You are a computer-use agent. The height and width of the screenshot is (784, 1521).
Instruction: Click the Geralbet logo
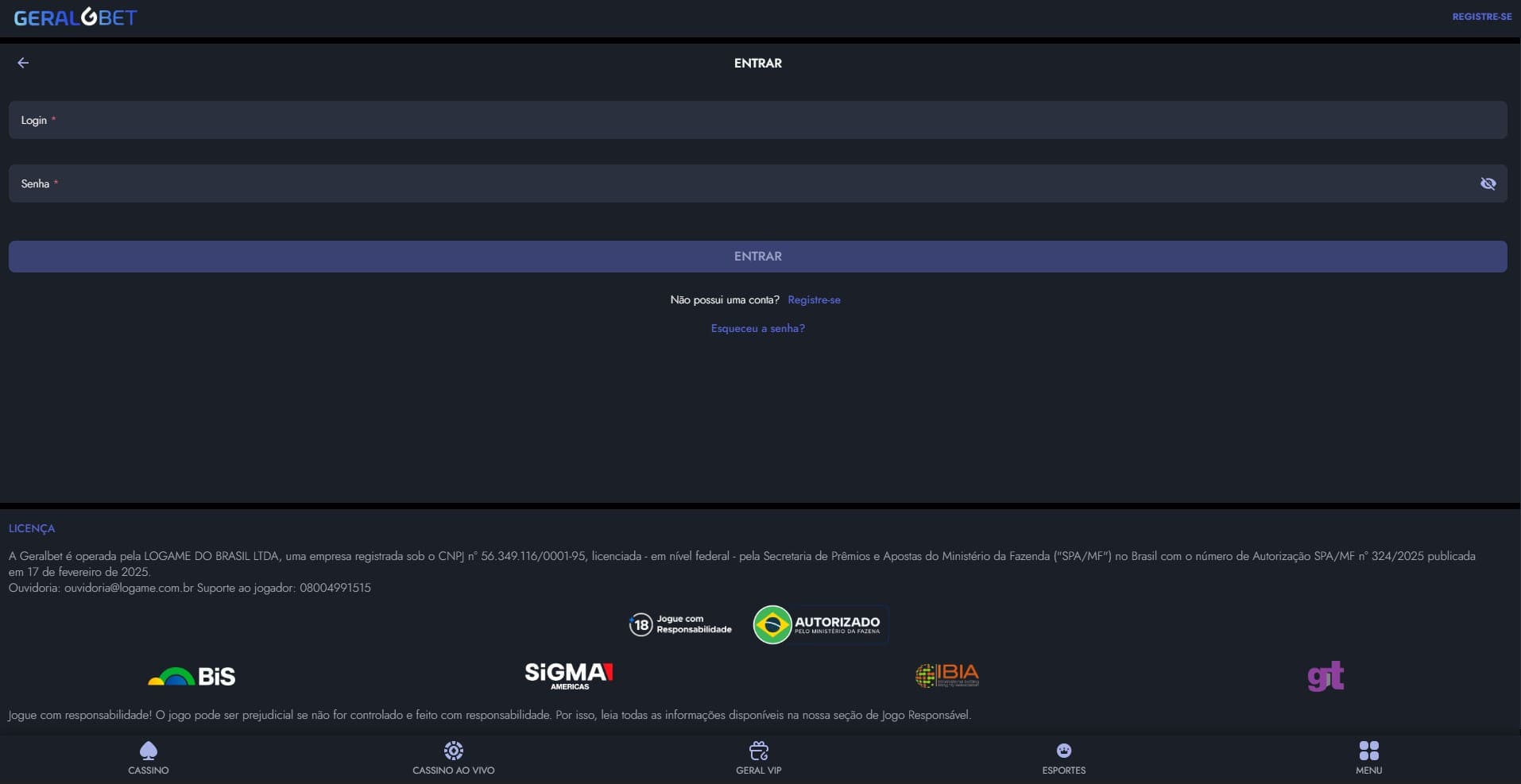pos(75,16)
